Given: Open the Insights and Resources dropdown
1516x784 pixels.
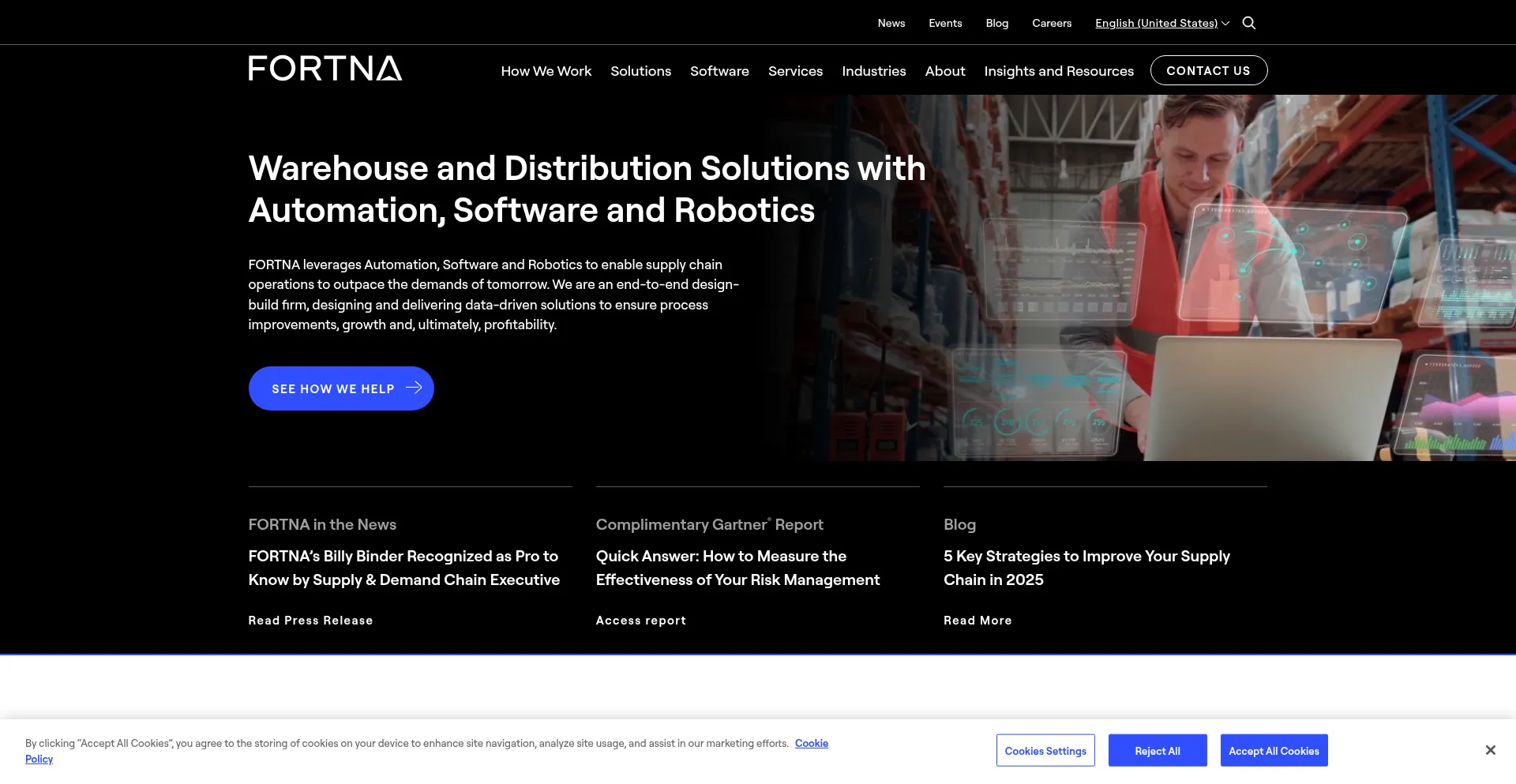Looking at the screenshot, I should pyautogui.click(x=1059, y=71).
